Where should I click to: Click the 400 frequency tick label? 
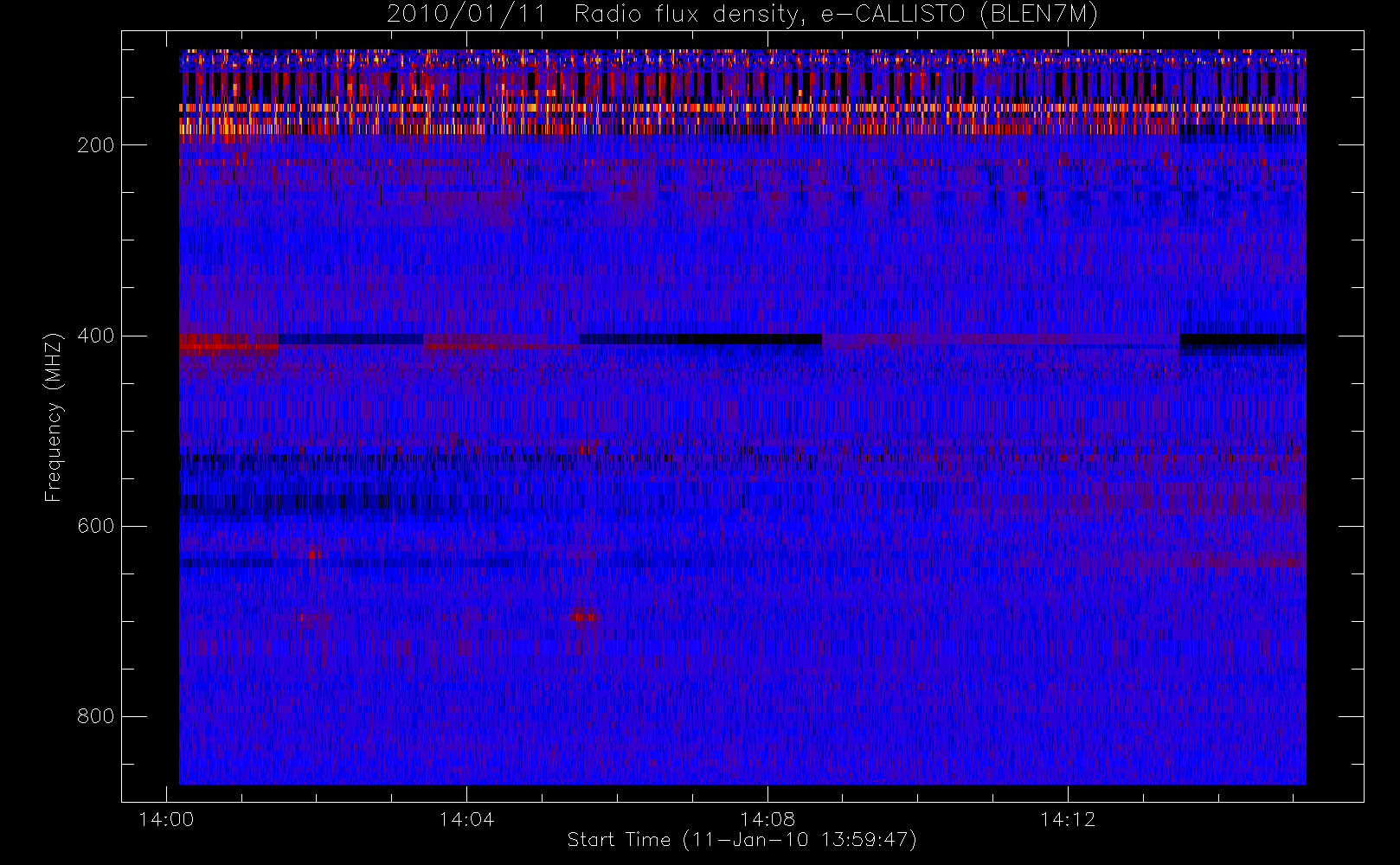coord(95,336)
